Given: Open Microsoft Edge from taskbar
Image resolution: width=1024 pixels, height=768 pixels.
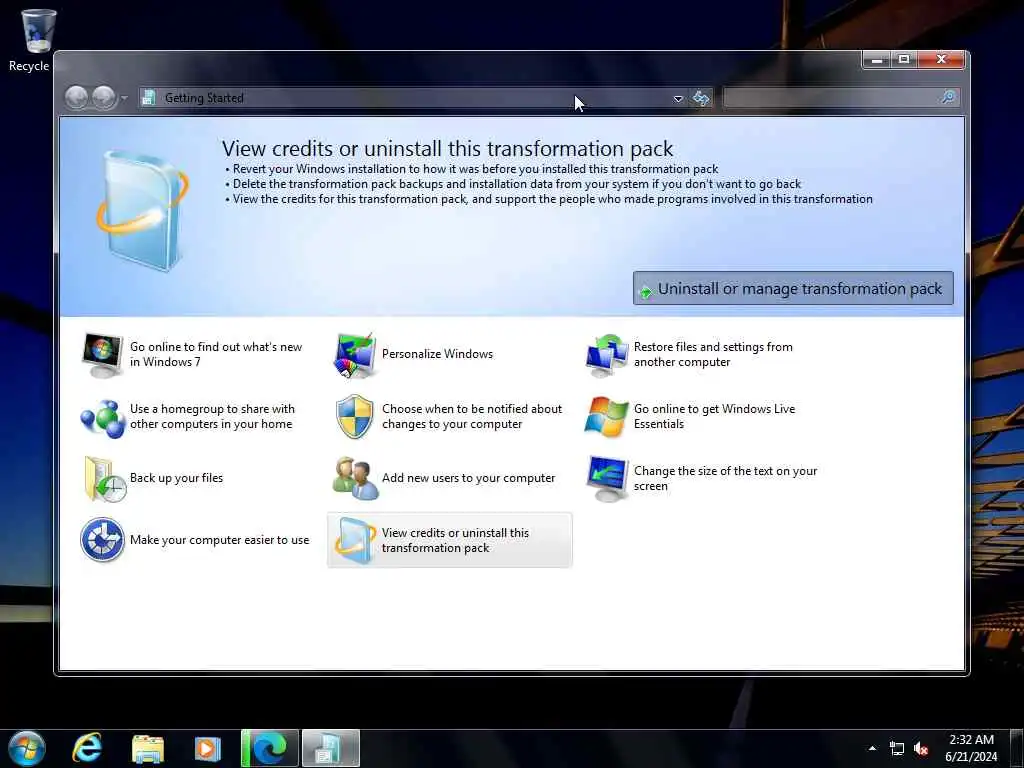Looking at the screenshot, I should coord(270,748).
